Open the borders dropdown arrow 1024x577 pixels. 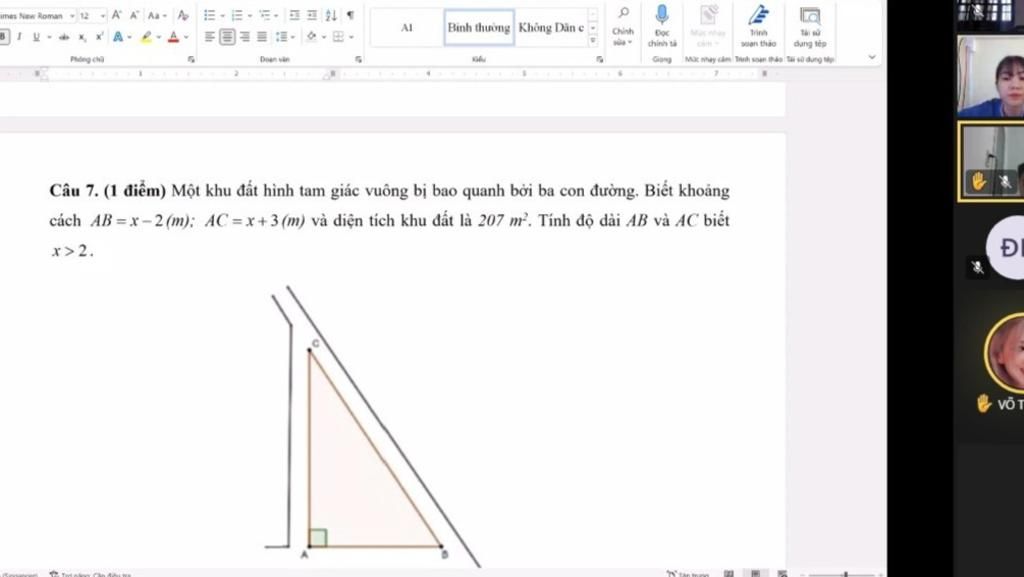(x=351, y=37)
